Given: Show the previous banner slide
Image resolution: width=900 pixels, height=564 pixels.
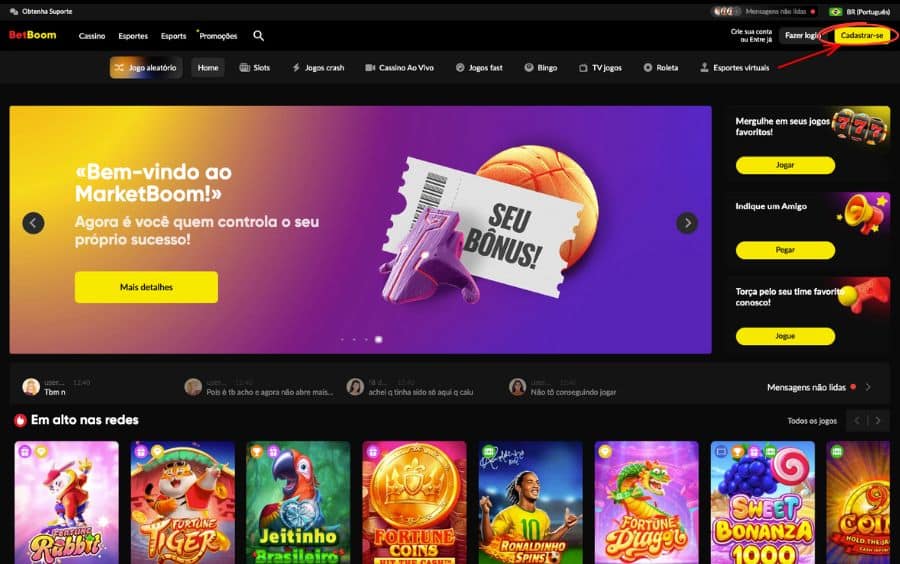Looking at the screenshot, I should pyautogui.click(x=33, y=223).
